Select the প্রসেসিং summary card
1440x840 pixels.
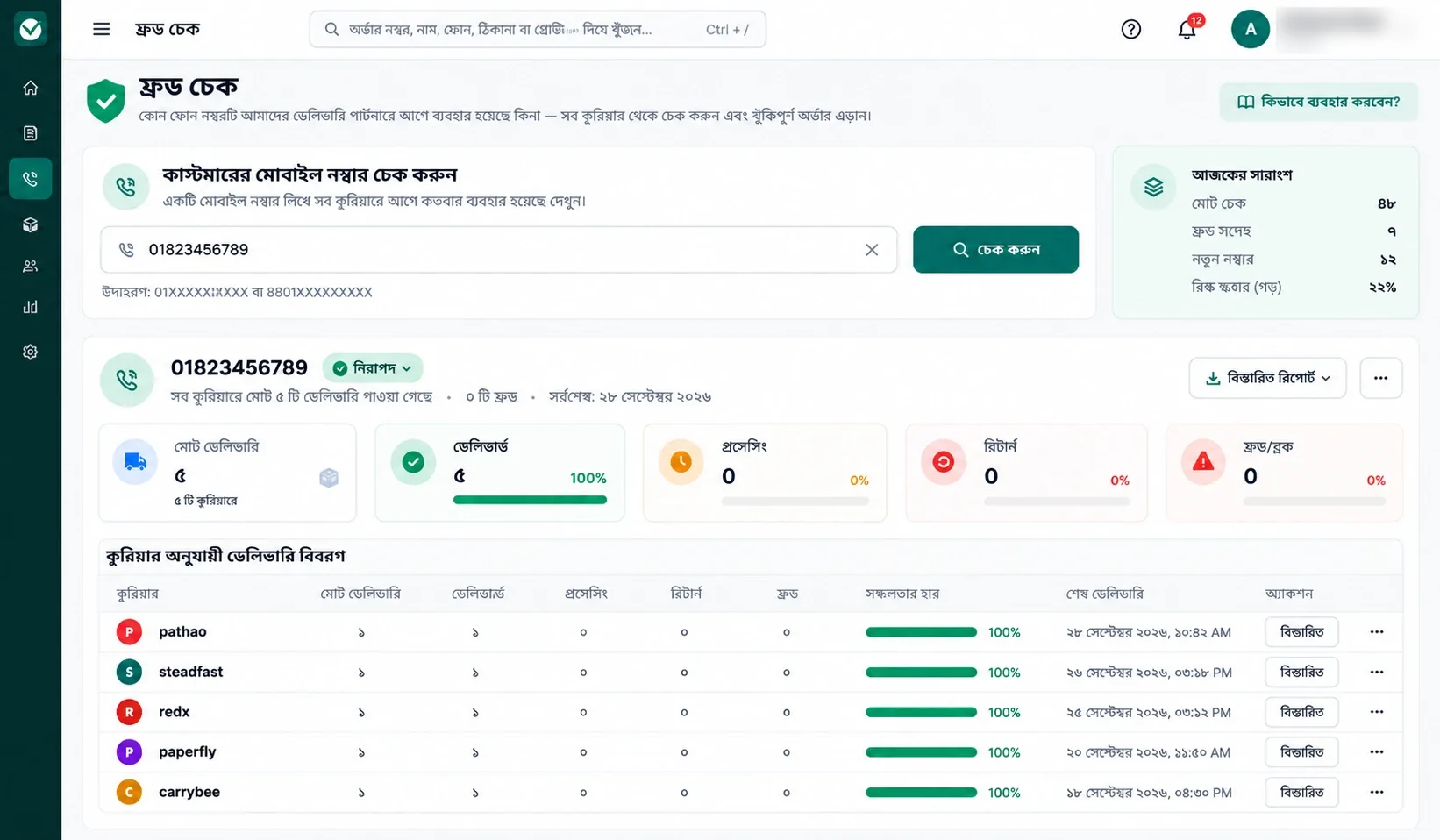click(765, 473)
